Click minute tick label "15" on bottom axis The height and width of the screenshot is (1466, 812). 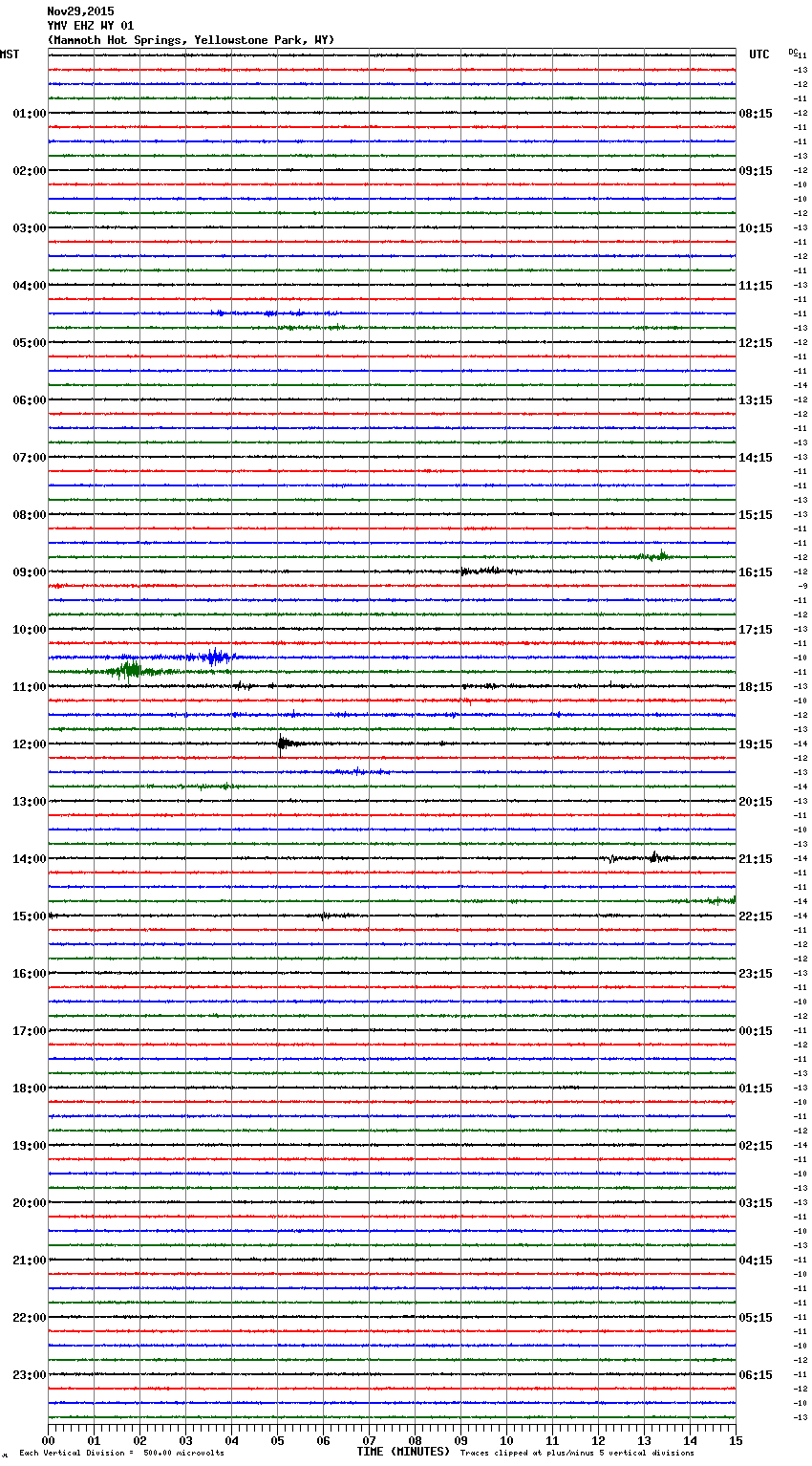coord(736,1440)
